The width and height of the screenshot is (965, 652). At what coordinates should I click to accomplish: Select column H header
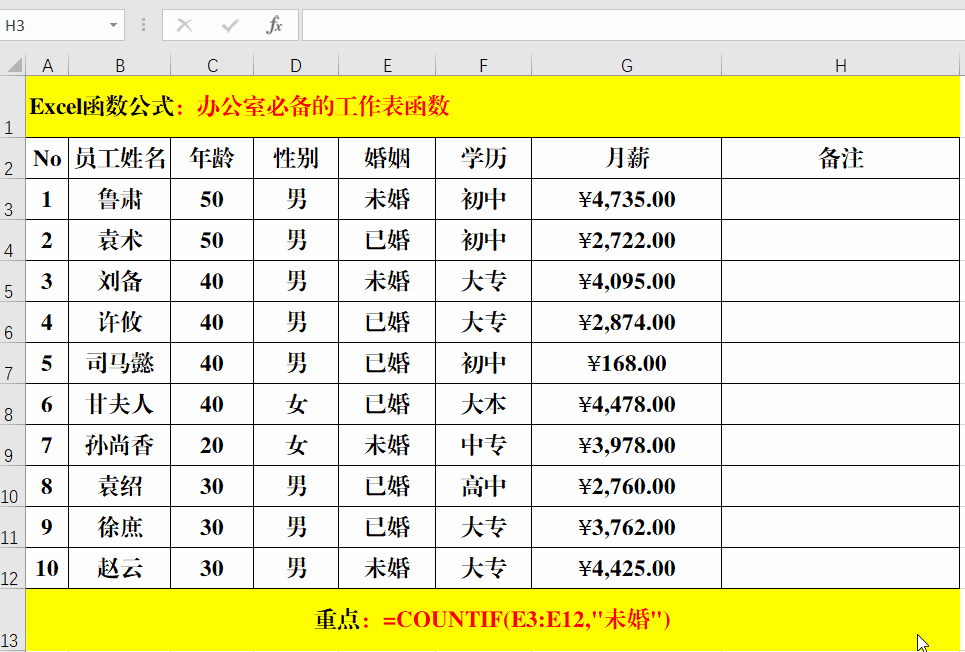coord(841,65)
